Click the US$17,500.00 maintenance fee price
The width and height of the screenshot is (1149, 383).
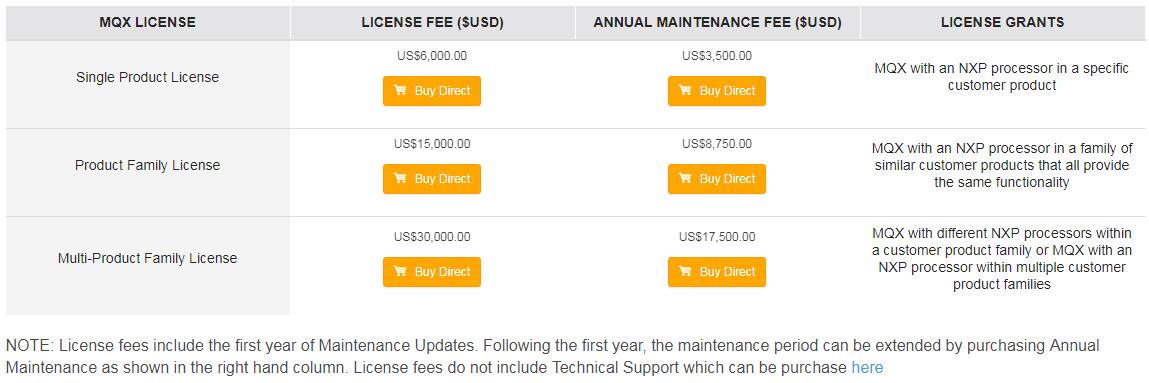[x=717, y=237]
